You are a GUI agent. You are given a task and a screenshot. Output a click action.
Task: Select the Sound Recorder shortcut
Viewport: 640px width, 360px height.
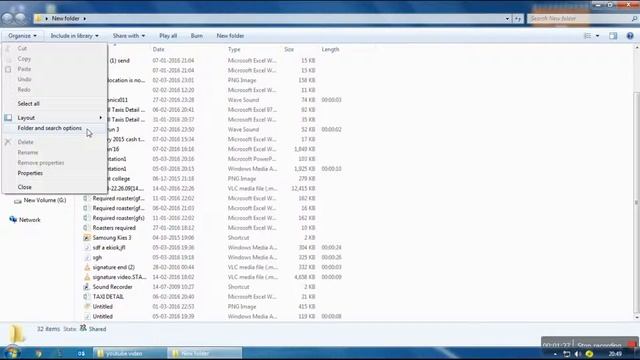tap(112, 287)
